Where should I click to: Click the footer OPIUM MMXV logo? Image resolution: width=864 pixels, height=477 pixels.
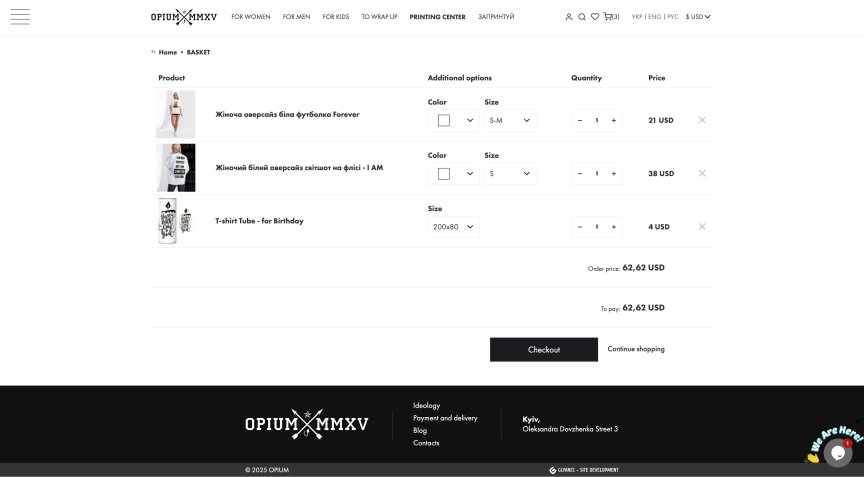[306, 424]
